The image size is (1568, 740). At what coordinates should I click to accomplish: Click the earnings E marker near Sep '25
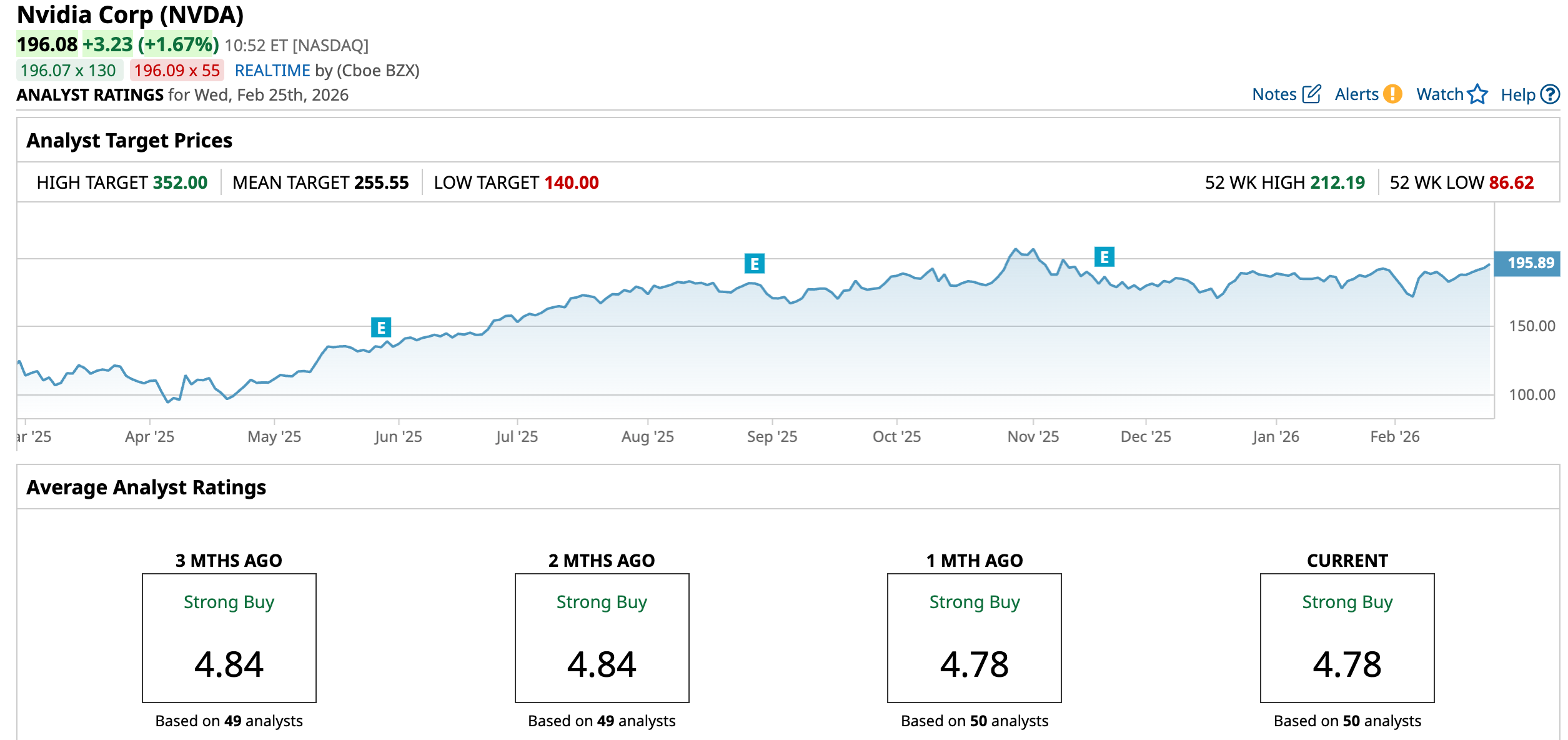click(x=755, y=264)
